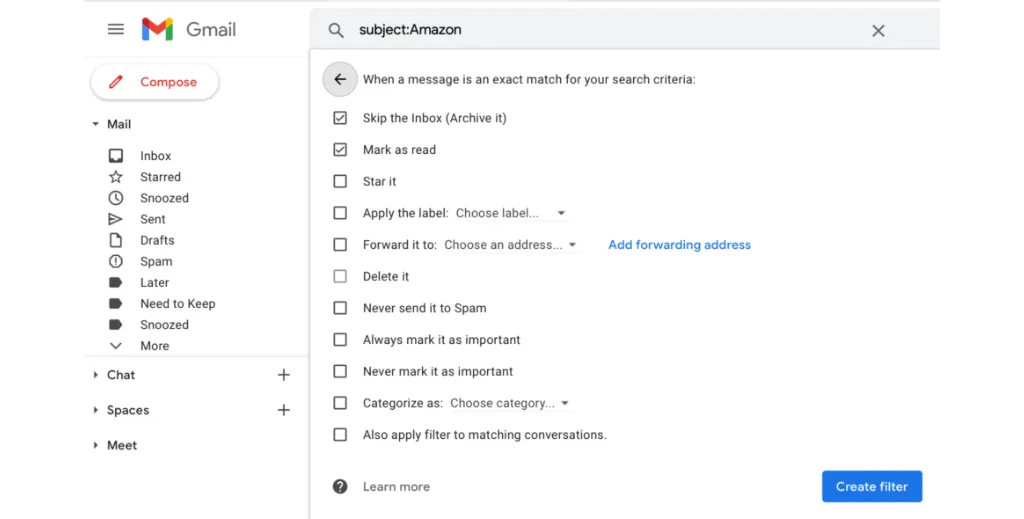This screenshot has height=519, width=1024.
Task: Check Always mark it as important
Action: pyautogui.click(x=340, y=339)
